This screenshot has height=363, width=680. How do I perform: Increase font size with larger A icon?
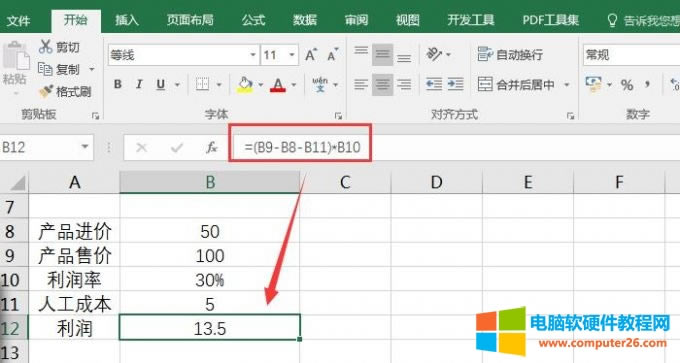click(311, 55)
